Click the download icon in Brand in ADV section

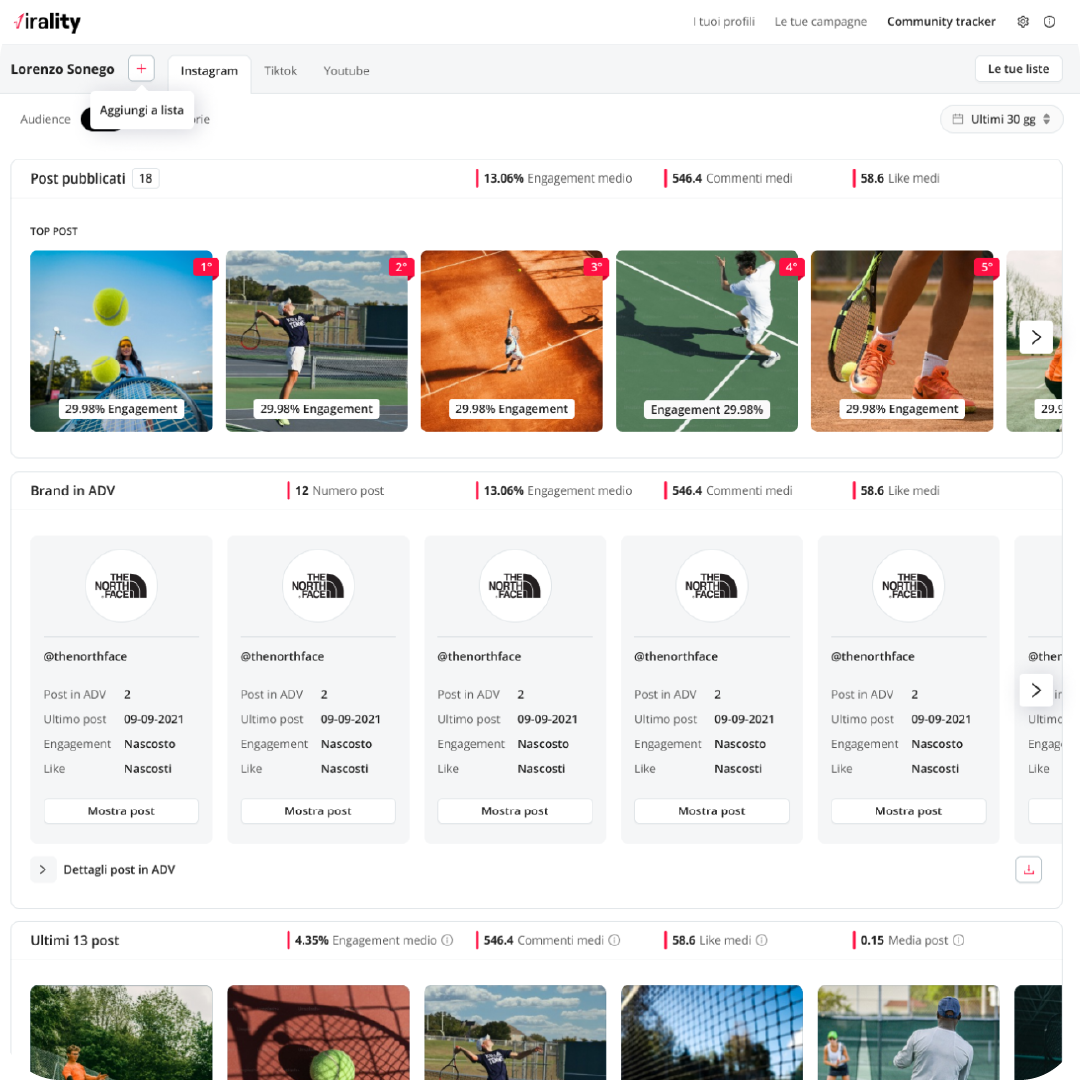coord(1029,869)
